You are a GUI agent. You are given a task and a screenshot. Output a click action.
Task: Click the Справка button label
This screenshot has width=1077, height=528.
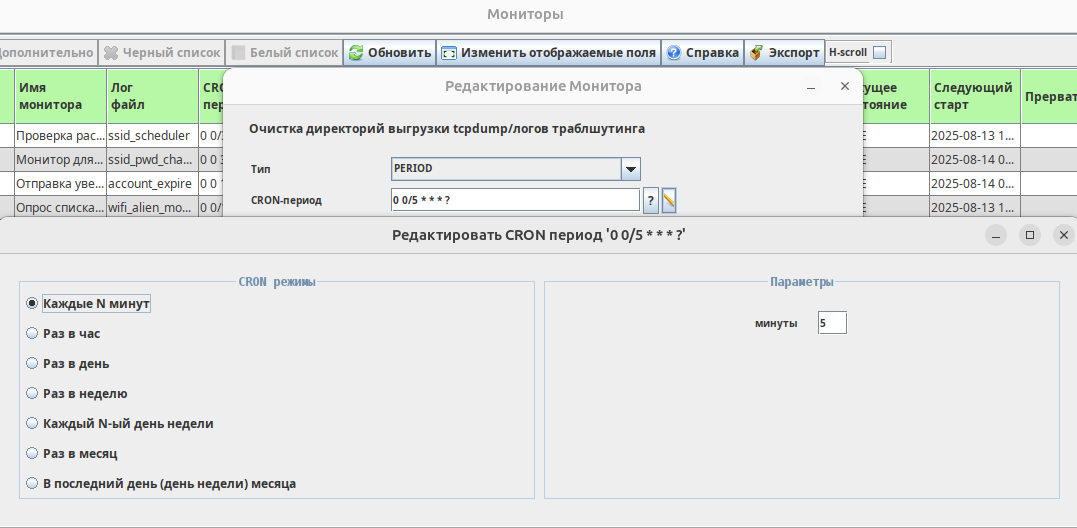tap(712, 53)
